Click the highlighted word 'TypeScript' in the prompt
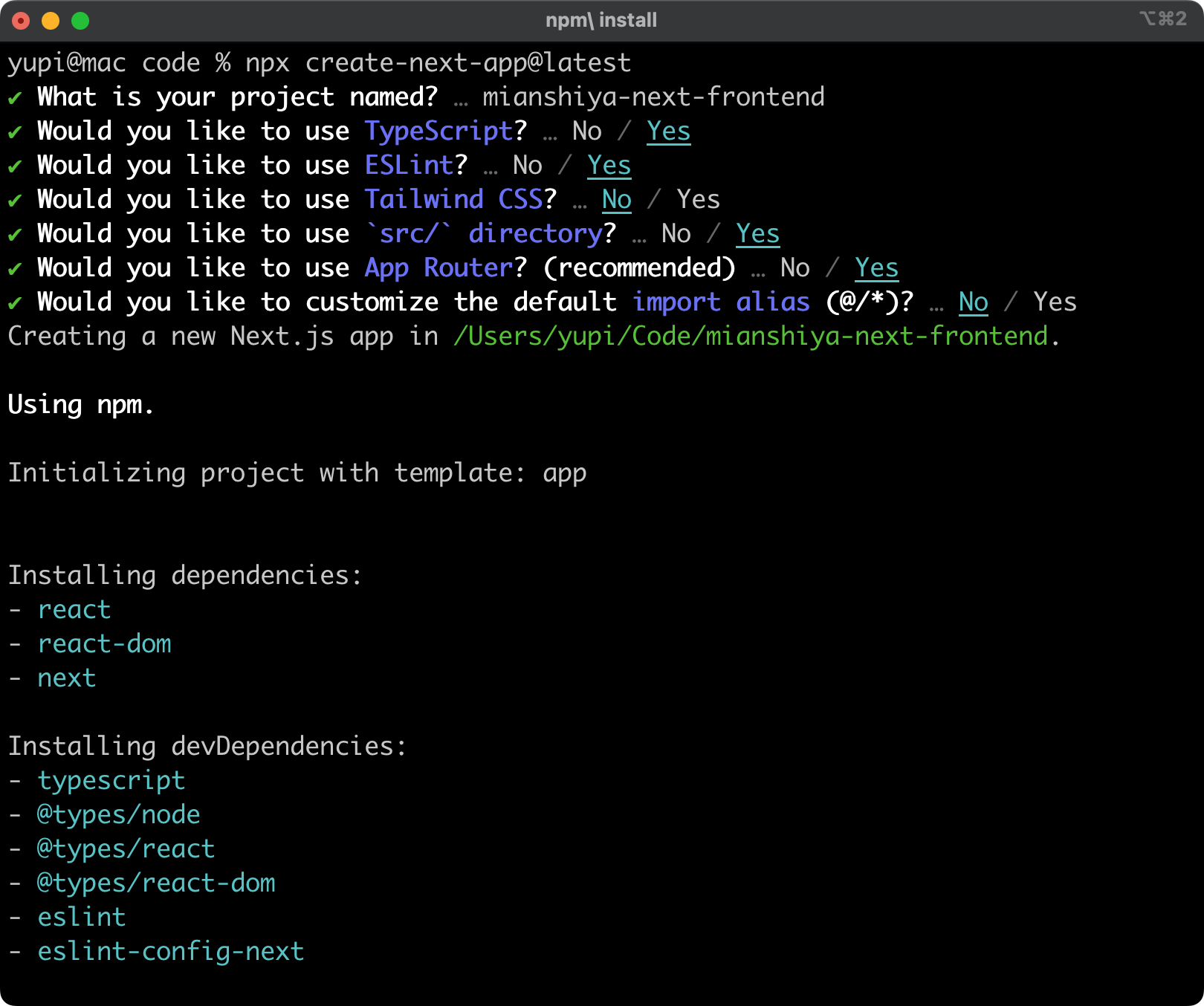The image size is (1204, 1006). pyautogui.click(x=438, y=132)
